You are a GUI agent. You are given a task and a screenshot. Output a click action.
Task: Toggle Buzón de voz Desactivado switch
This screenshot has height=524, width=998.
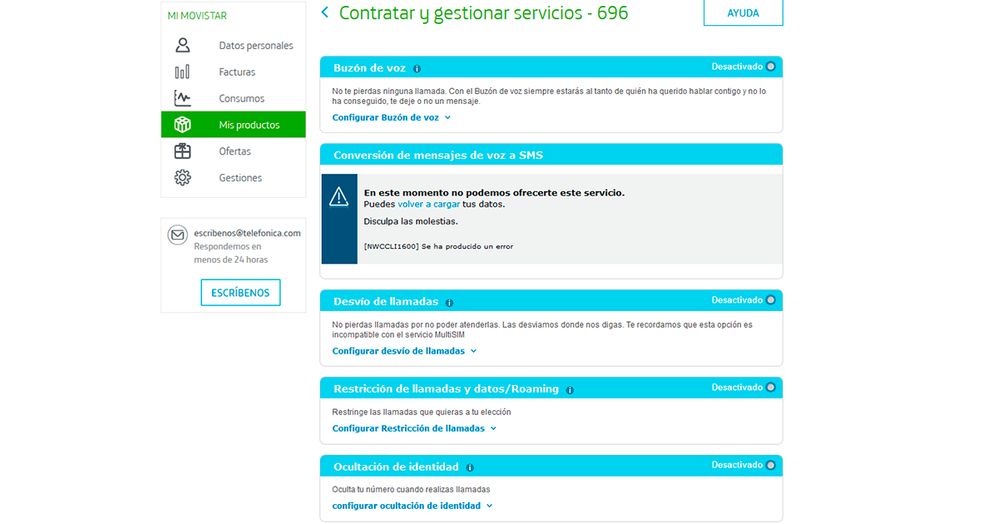(770, 67)
